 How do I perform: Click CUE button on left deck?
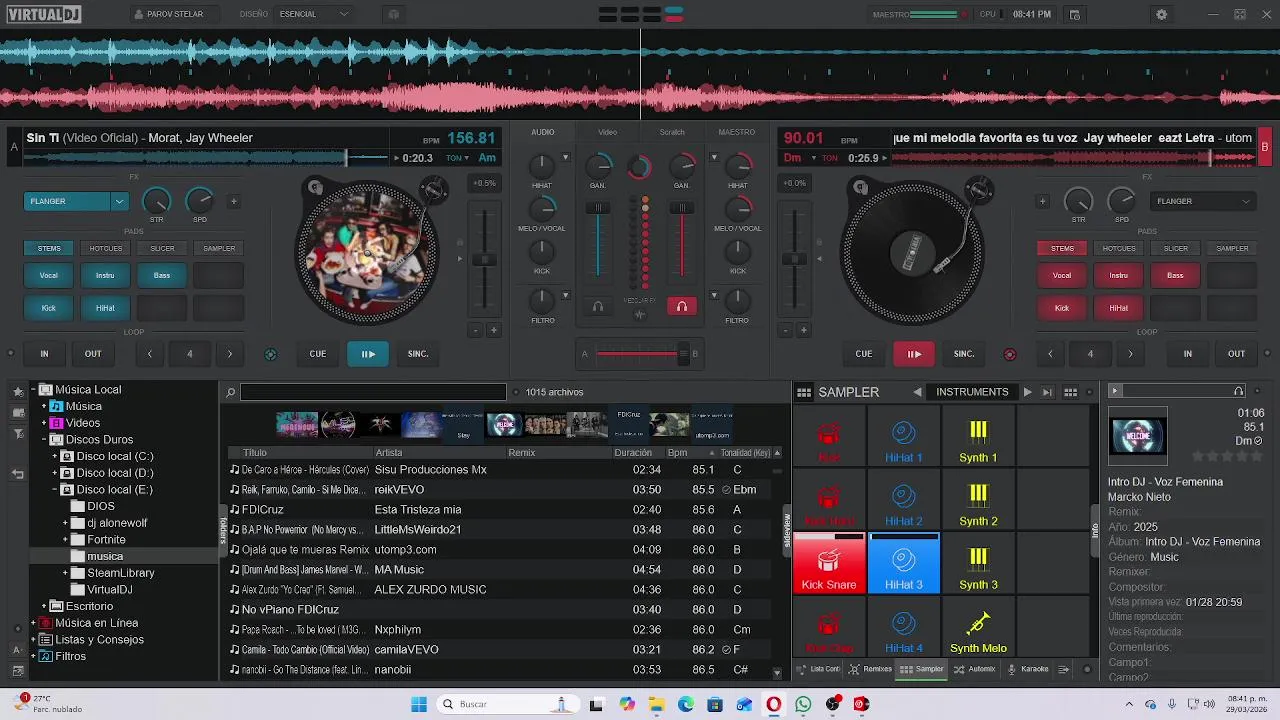coord(317,354)
